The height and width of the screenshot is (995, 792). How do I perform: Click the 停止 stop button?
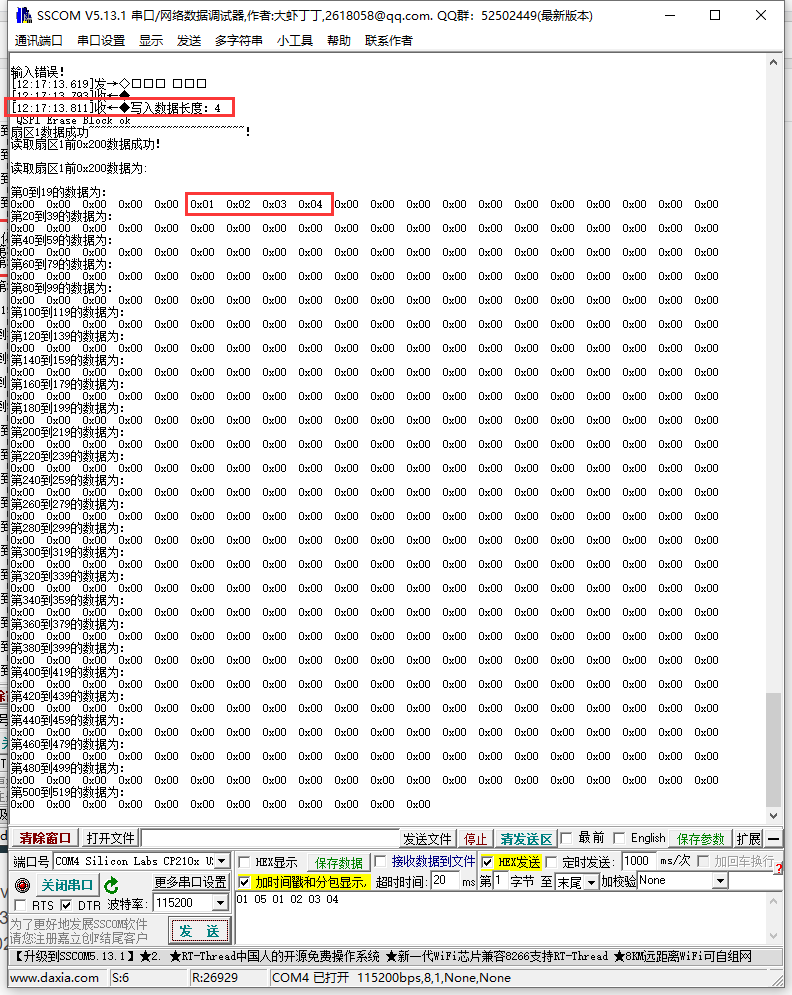click(x=475, y=839)
